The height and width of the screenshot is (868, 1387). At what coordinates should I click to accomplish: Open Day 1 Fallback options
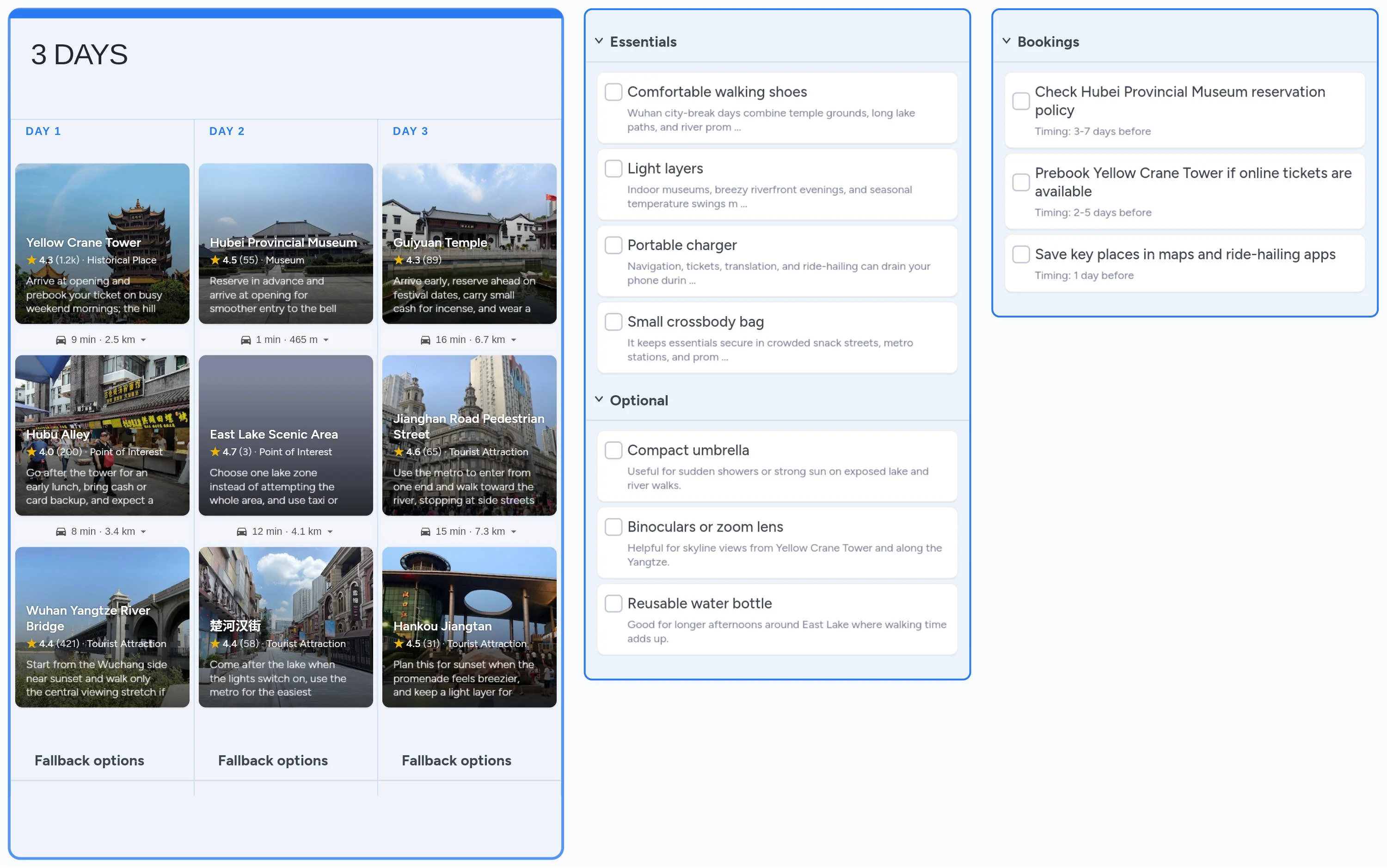point(89,760)
